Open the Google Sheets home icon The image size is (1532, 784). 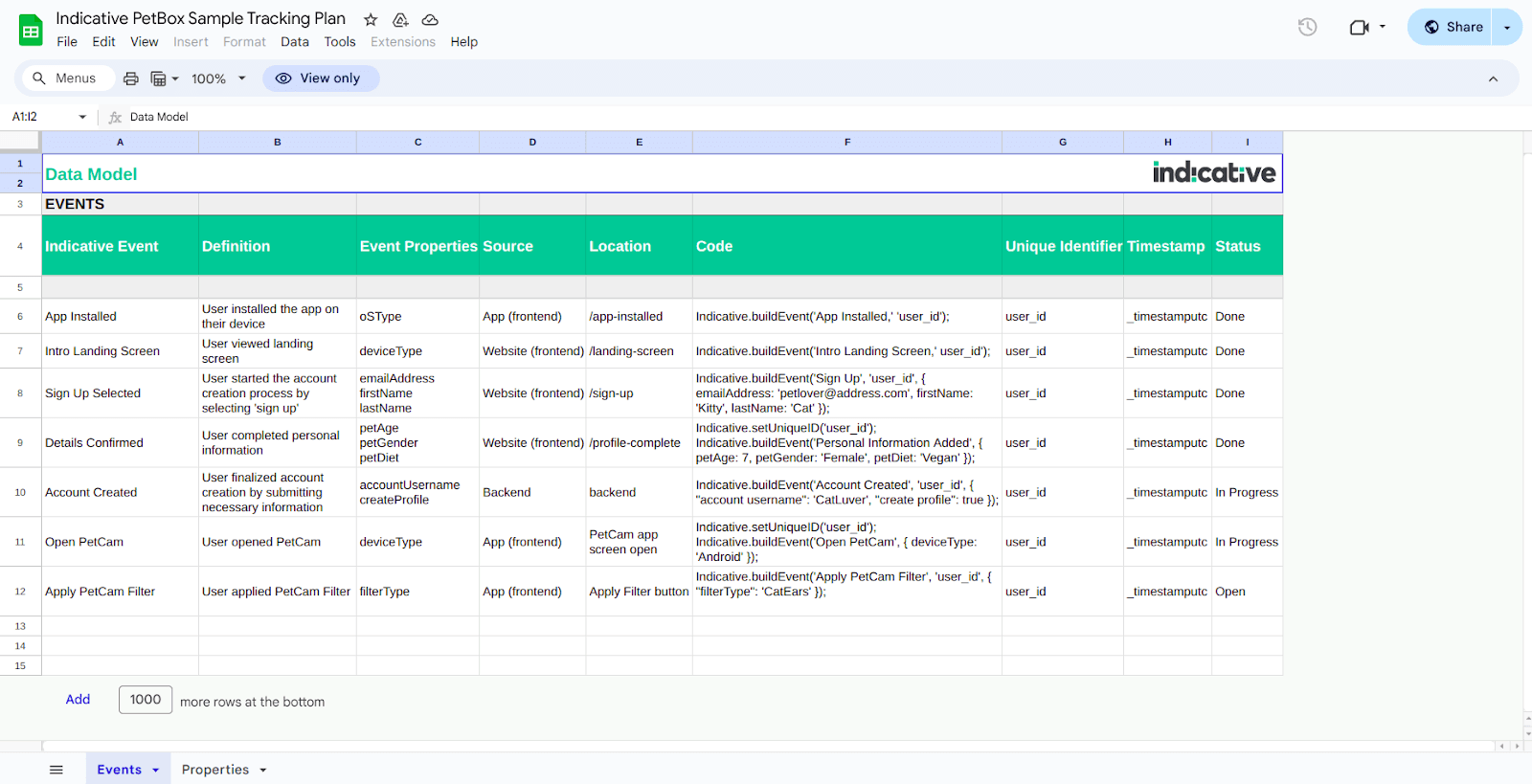click(x=31, y=30)
